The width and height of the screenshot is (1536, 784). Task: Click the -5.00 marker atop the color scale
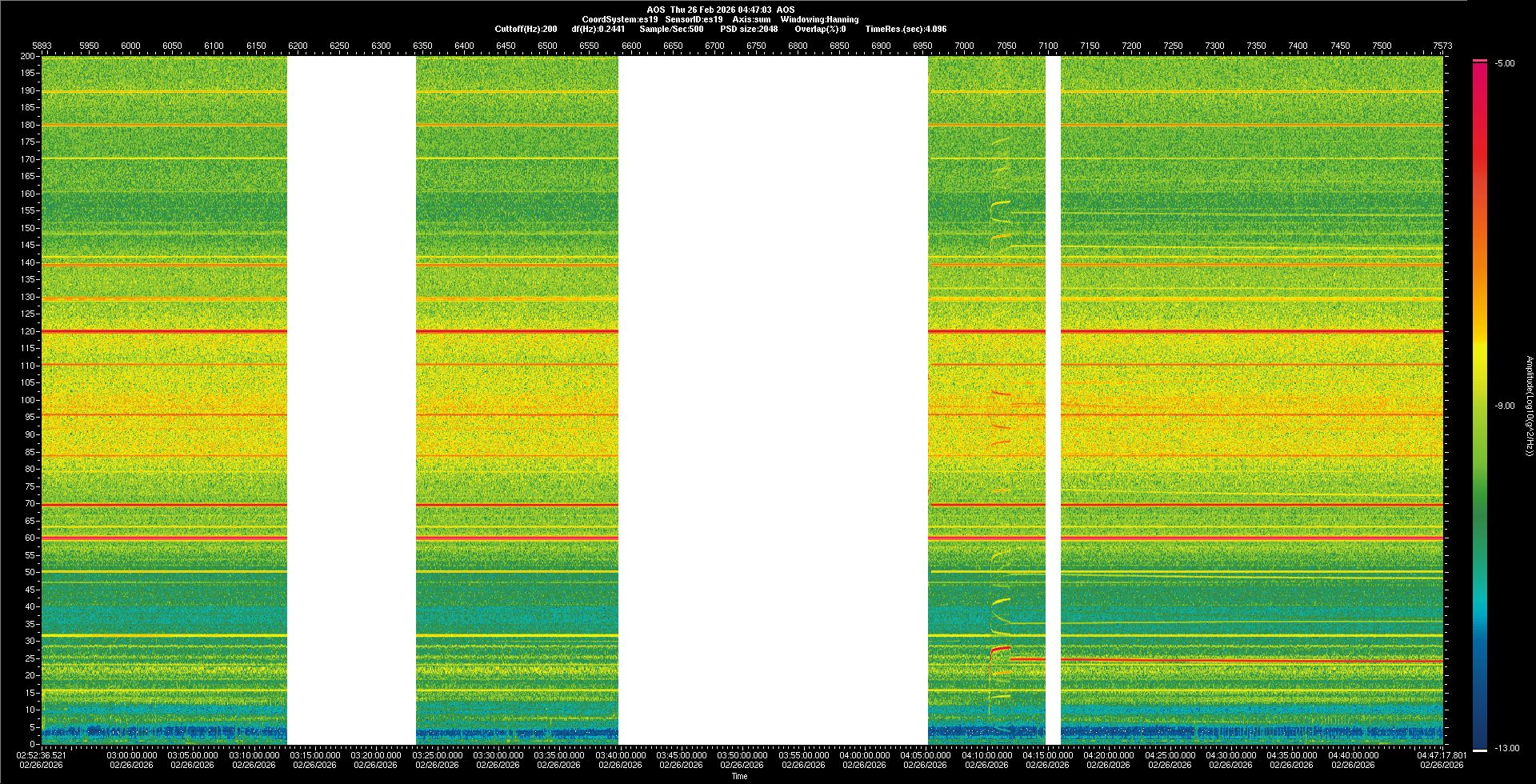click(1505, 63)
